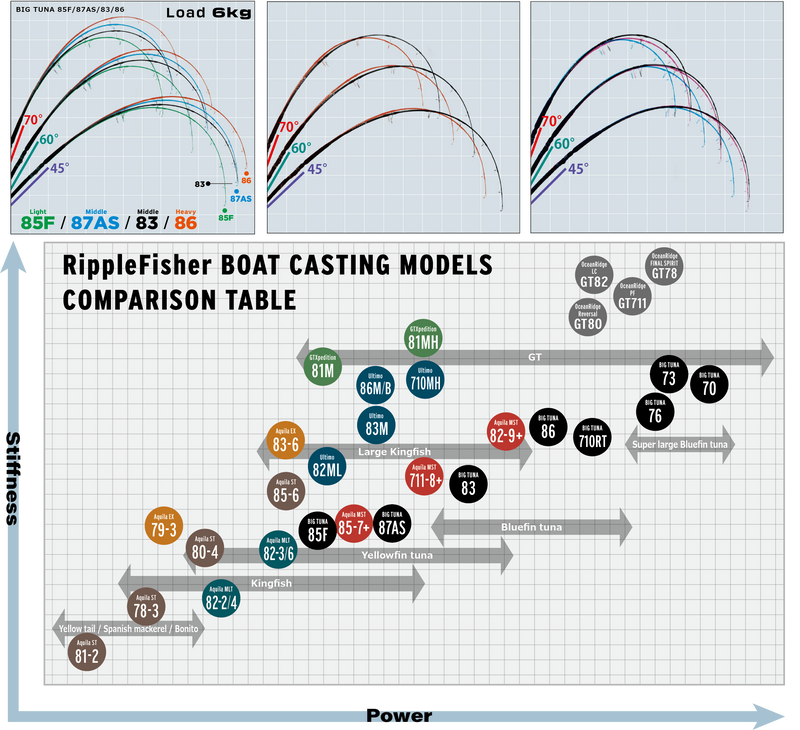
Task: Select the Aquila ST 78-3 badge
Action: tap(146, 606)
